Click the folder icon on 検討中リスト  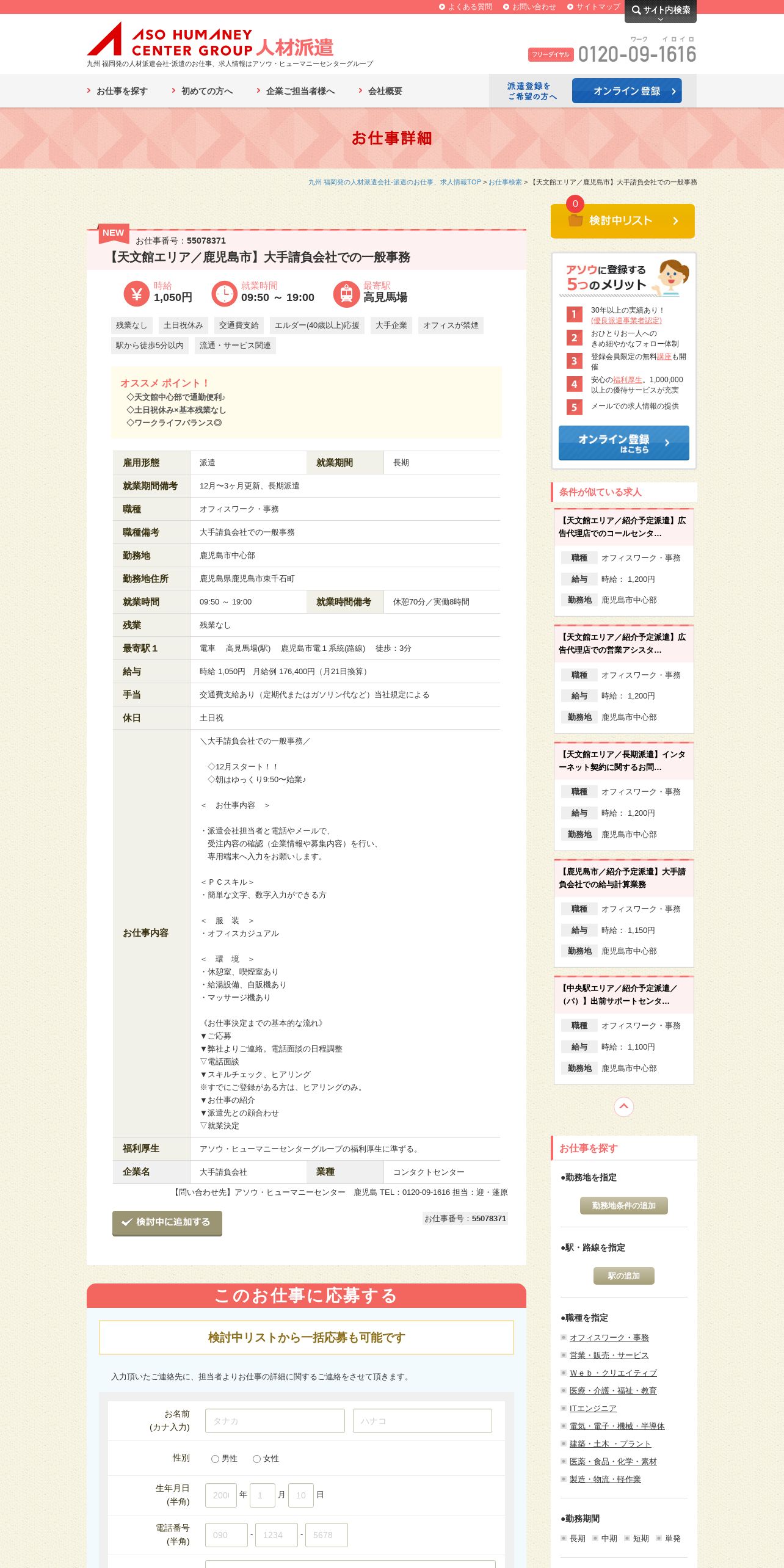(575, 220)
